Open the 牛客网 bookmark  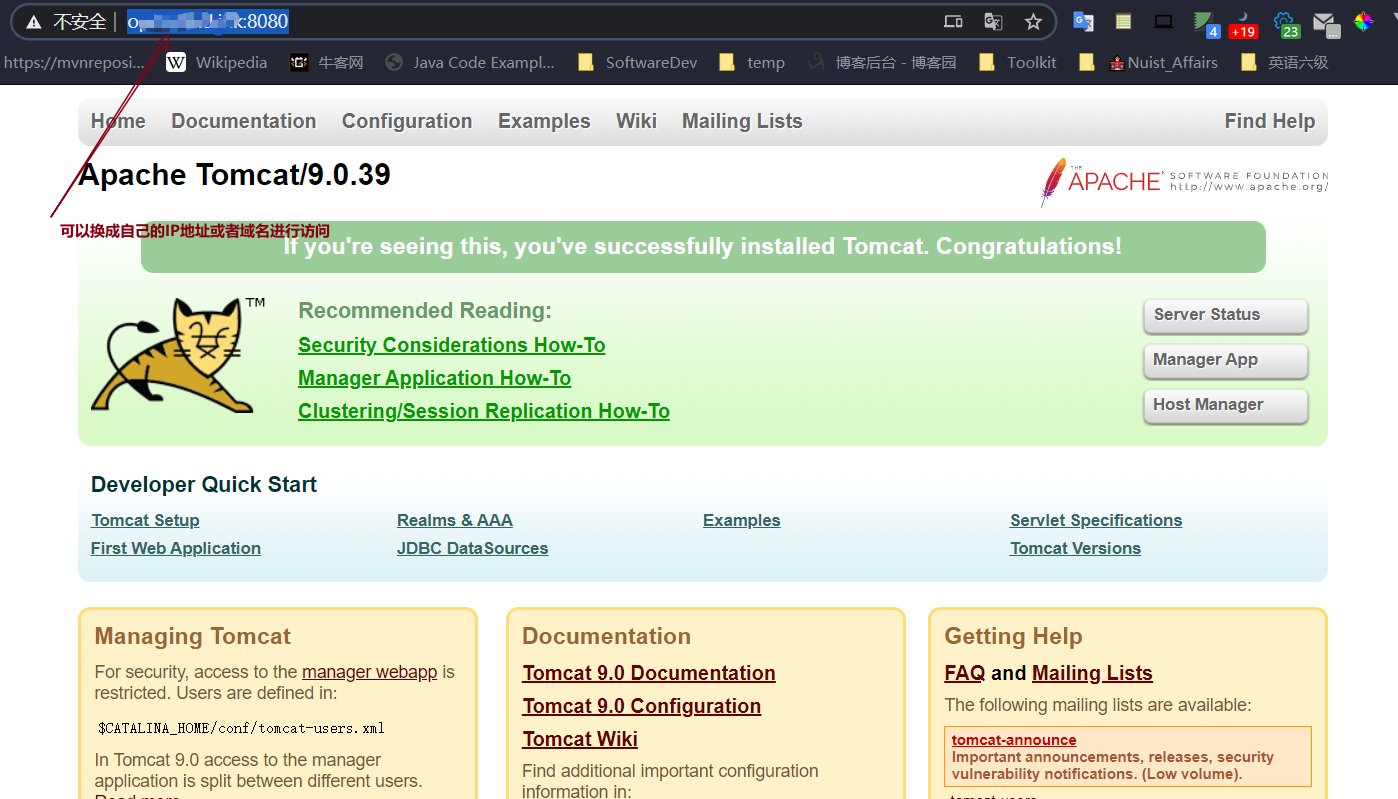(x=326, y=63)
